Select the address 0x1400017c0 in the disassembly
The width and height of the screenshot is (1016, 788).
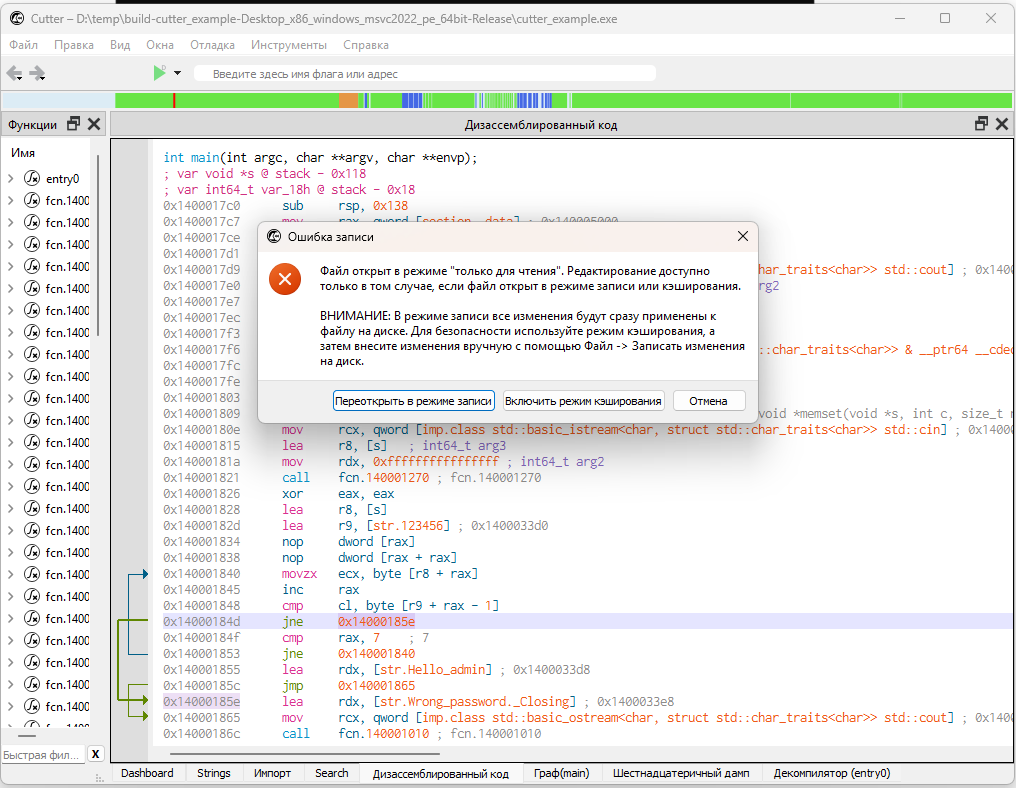point(202,205)
